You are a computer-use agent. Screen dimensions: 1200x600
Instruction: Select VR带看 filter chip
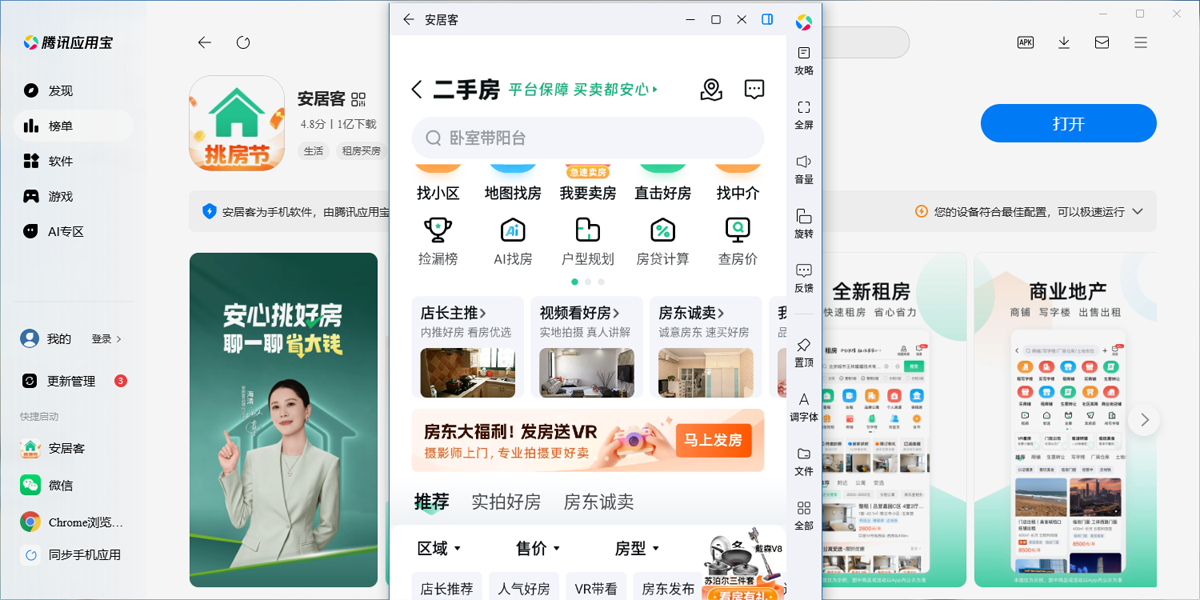click(595, 589)
